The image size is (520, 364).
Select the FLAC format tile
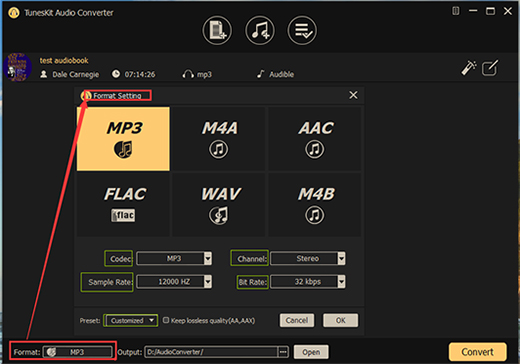tap(123, 205)
